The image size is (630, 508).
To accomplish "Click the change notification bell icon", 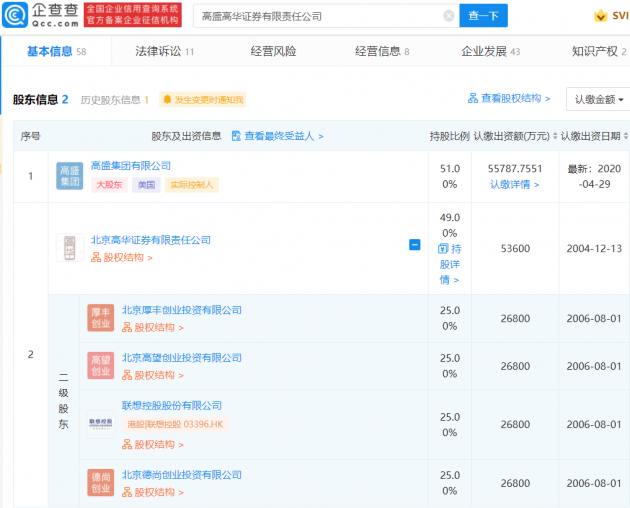I will click(x=167, y=99).
